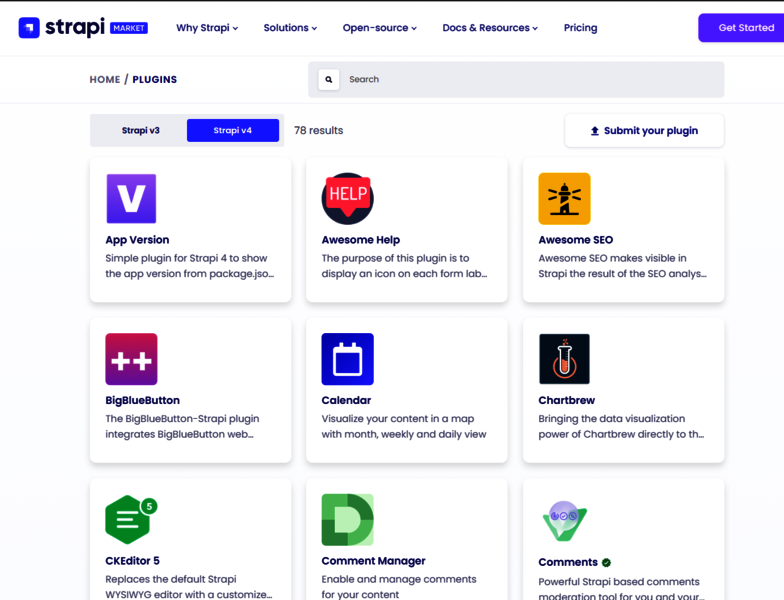Screen dimensions: 784x600
Task: Click 'The purpose of this plugin is to' description
Action: click(396, 258)
